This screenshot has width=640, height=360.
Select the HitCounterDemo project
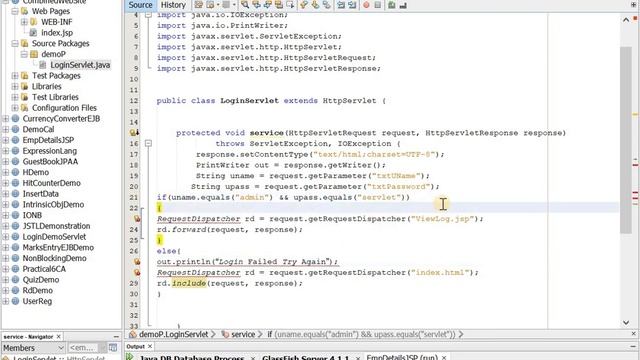(x=51, y=183)
